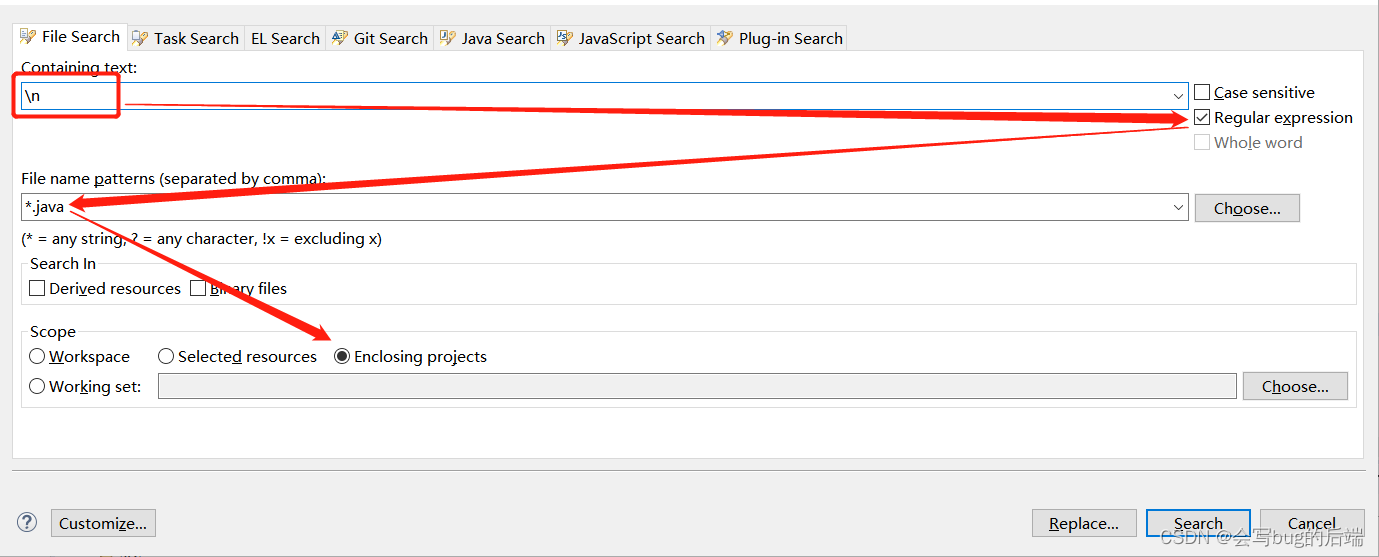
Task: Select the Working set radio button
Action: click(x=37, y=386)
